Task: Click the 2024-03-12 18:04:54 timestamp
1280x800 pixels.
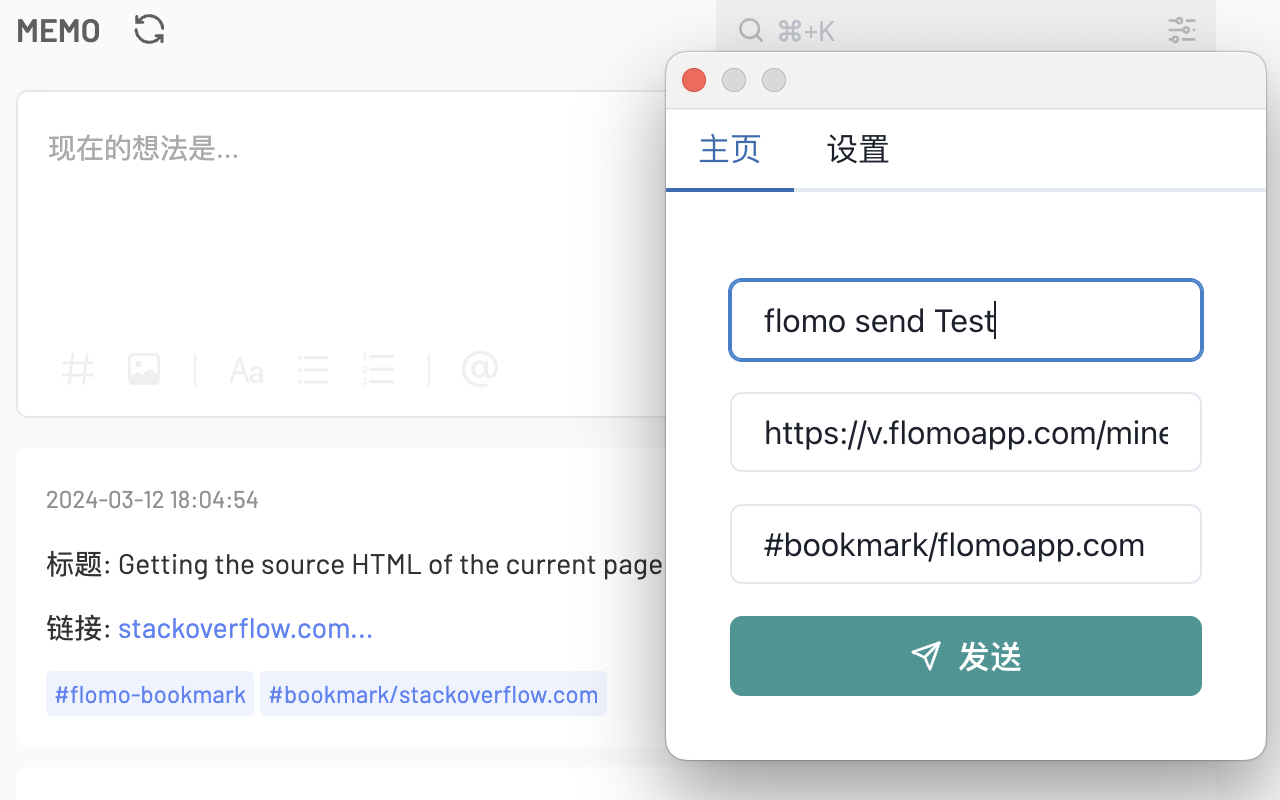Action: 152,499
